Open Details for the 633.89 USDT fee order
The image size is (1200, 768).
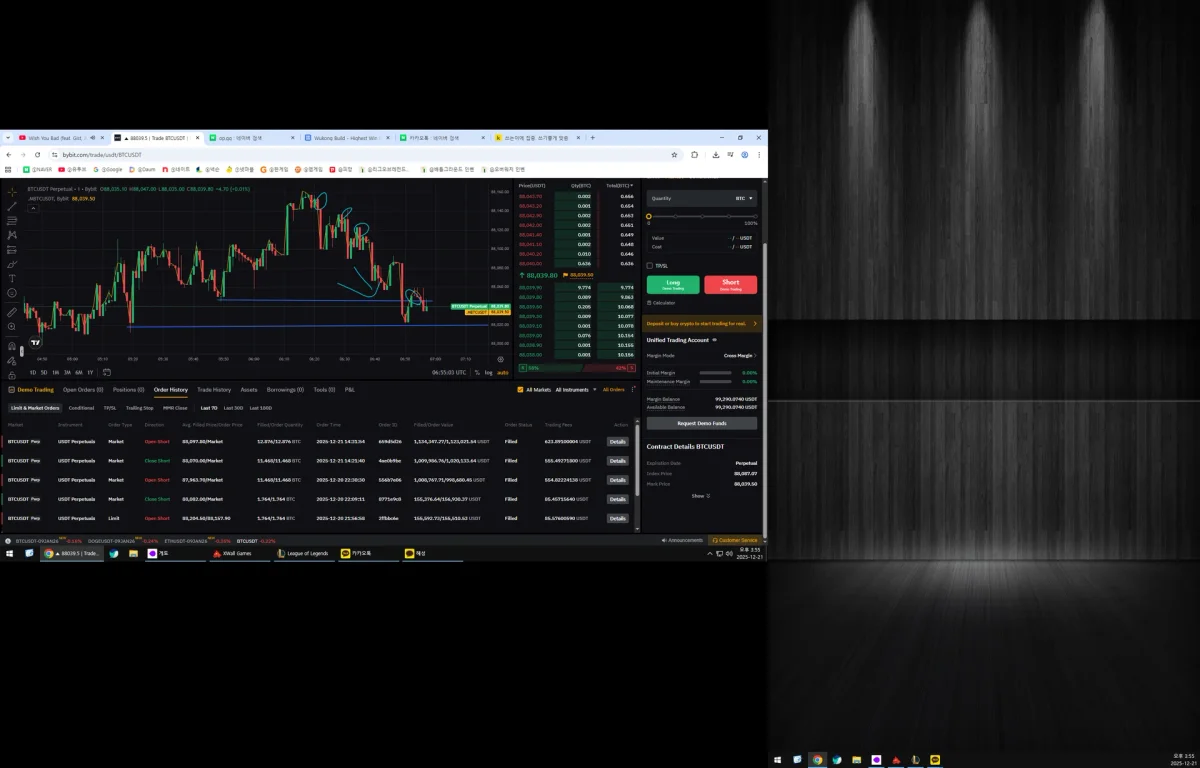click(617, 441)
